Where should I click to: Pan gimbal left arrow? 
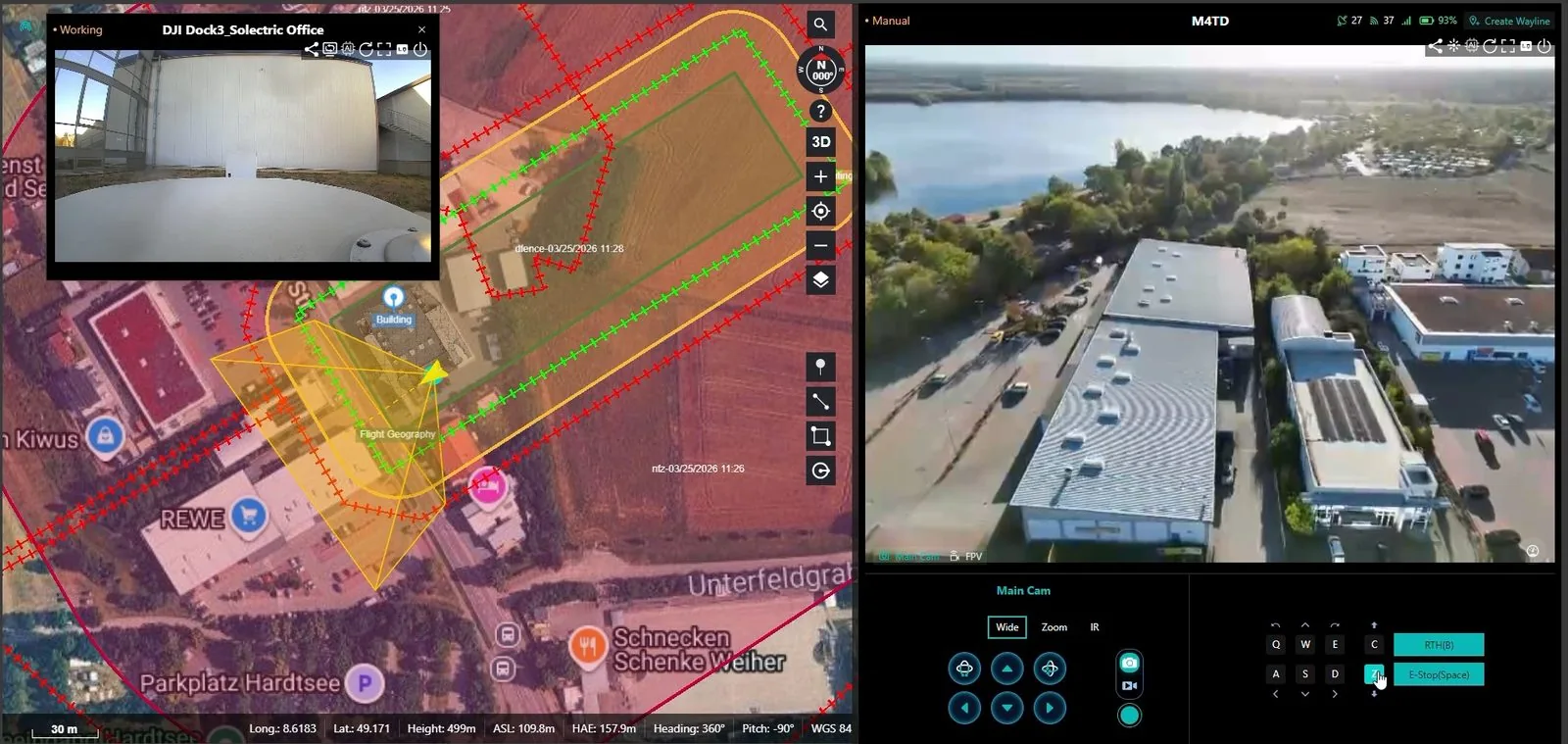[964, 708]
